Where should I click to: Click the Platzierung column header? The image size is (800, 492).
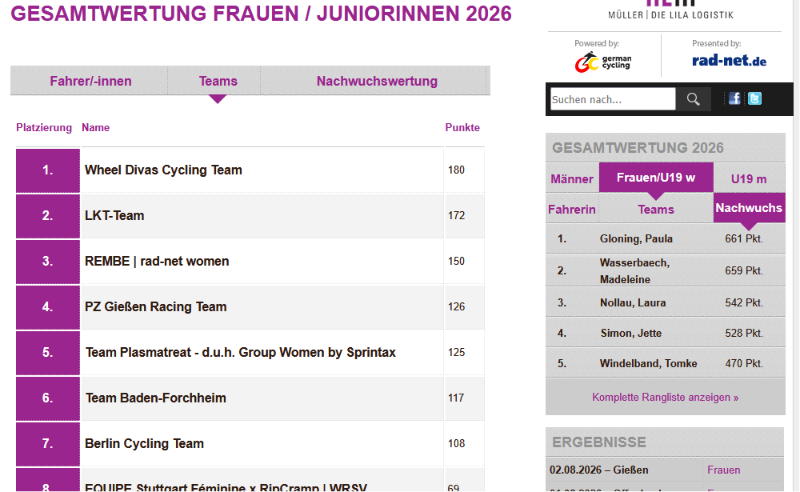44,128
